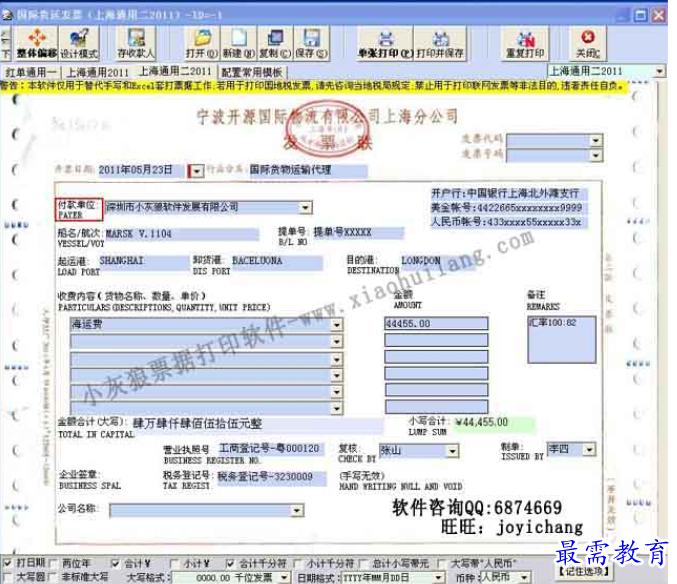This screenshot has width=677, height=584.
Task: Click the business register field 工商登记号-粤000120
Action: click(x=271, y=449)
